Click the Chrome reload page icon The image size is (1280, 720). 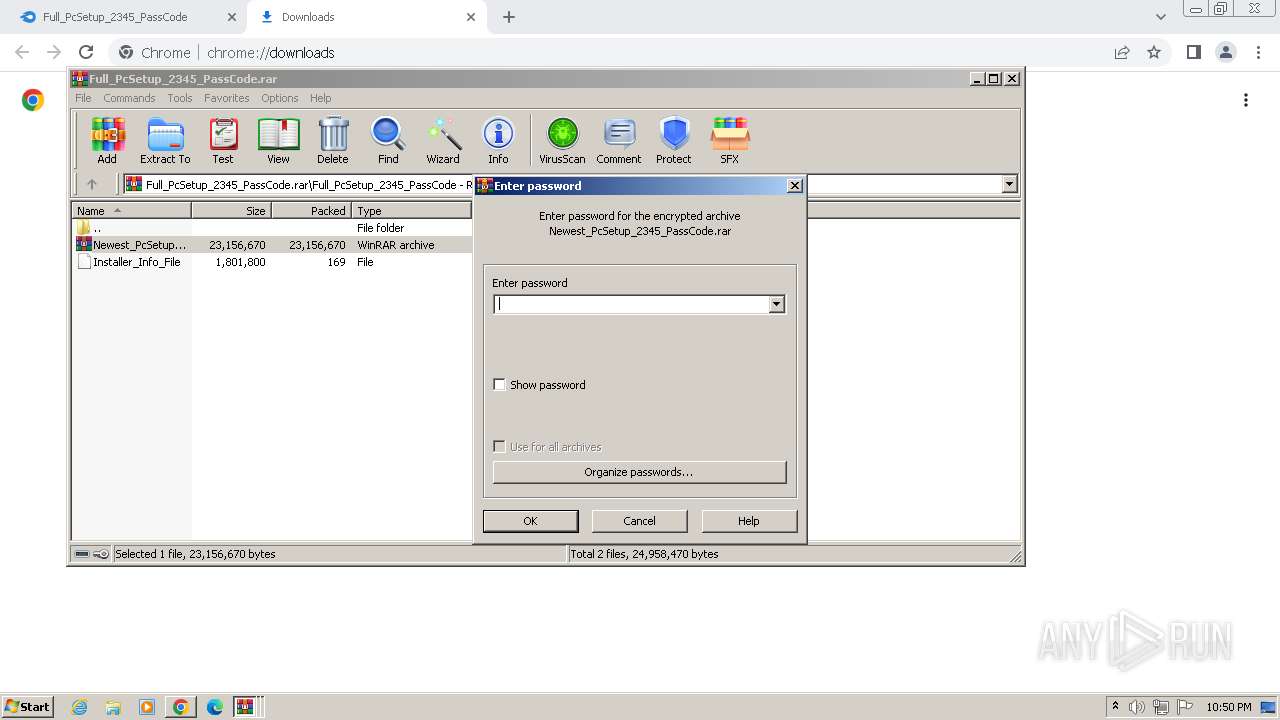[x=86, y=52]
